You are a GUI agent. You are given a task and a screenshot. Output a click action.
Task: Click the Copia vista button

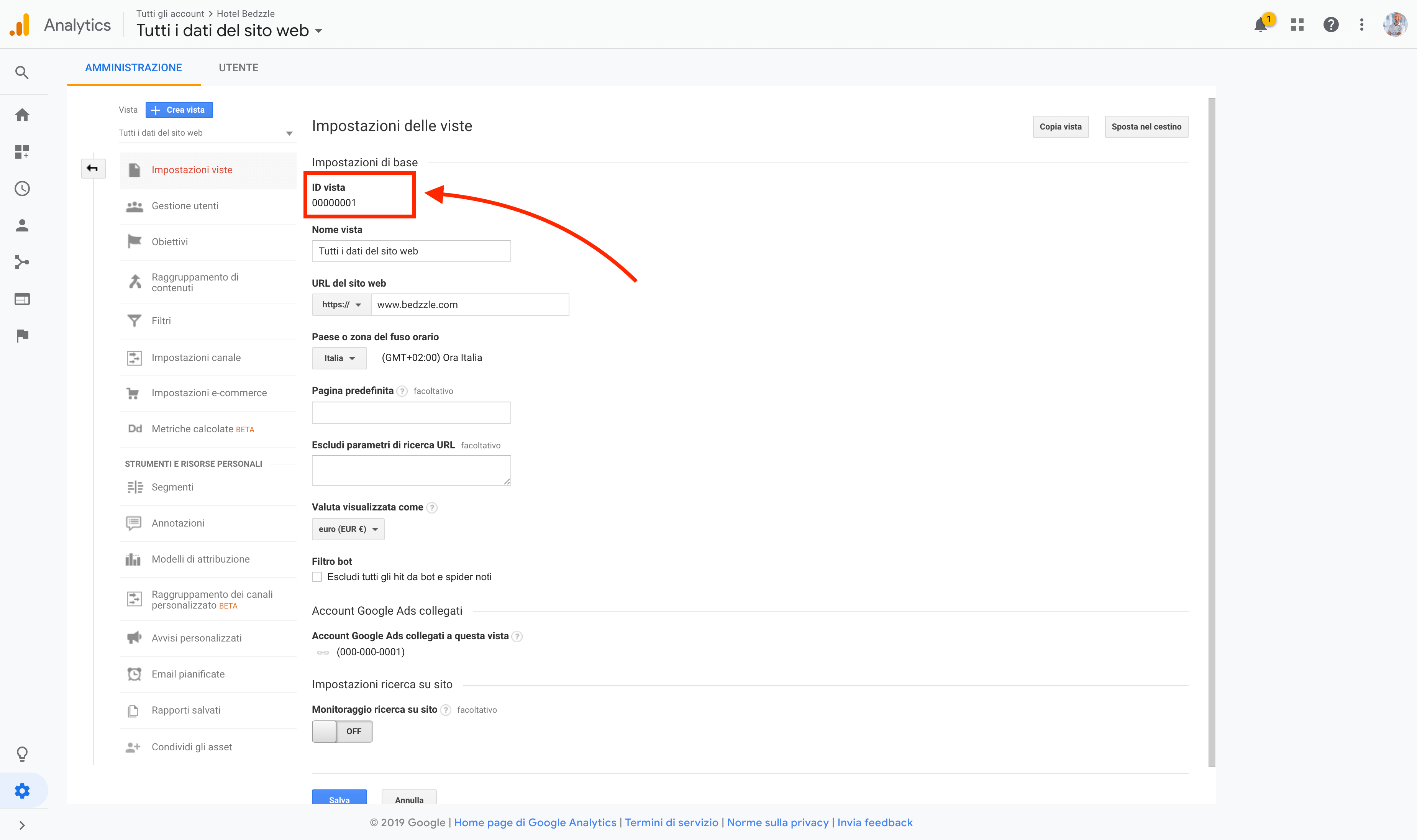click(x=1061, y=127)
